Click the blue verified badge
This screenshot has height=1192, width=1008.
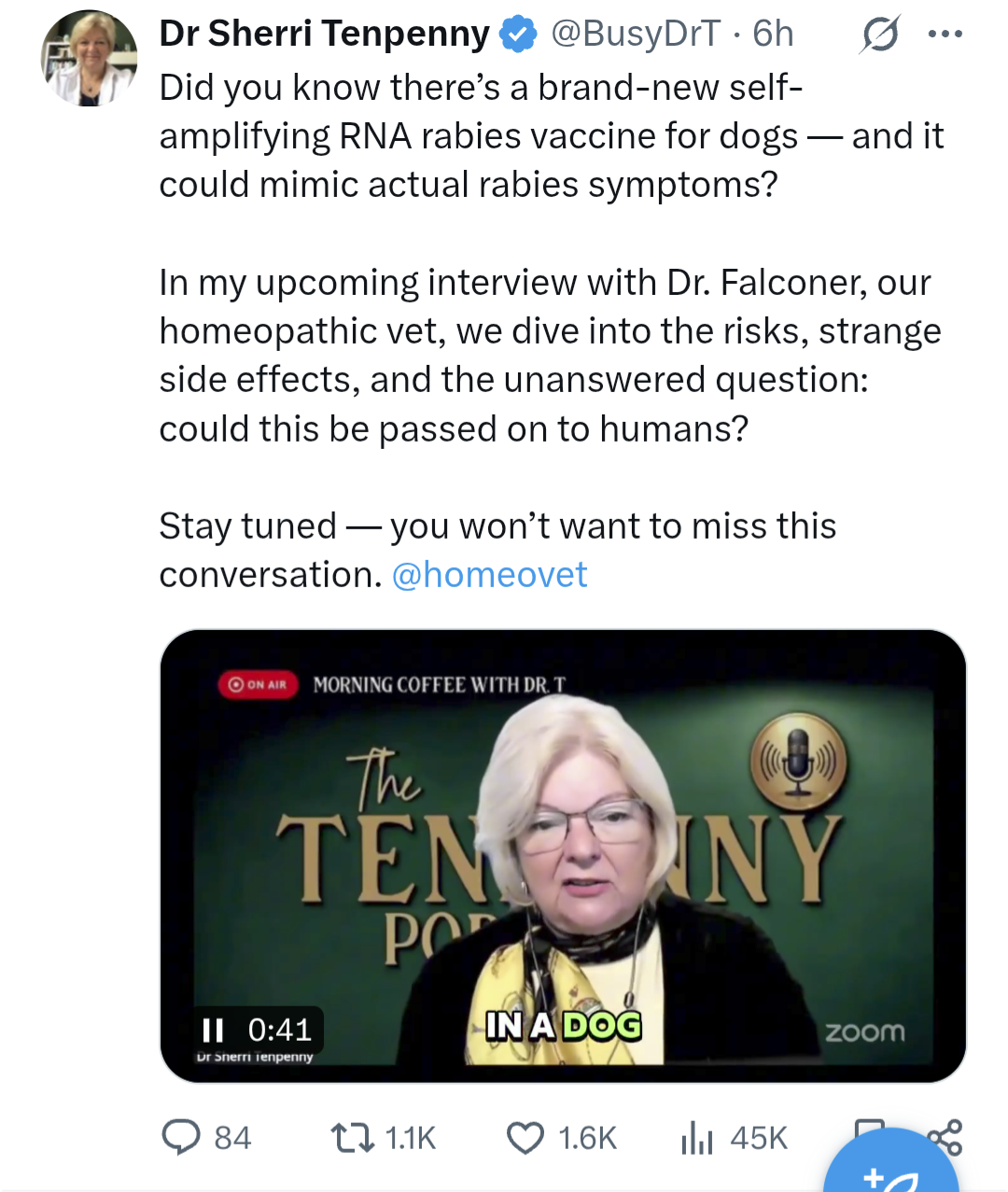pos(518,35)
